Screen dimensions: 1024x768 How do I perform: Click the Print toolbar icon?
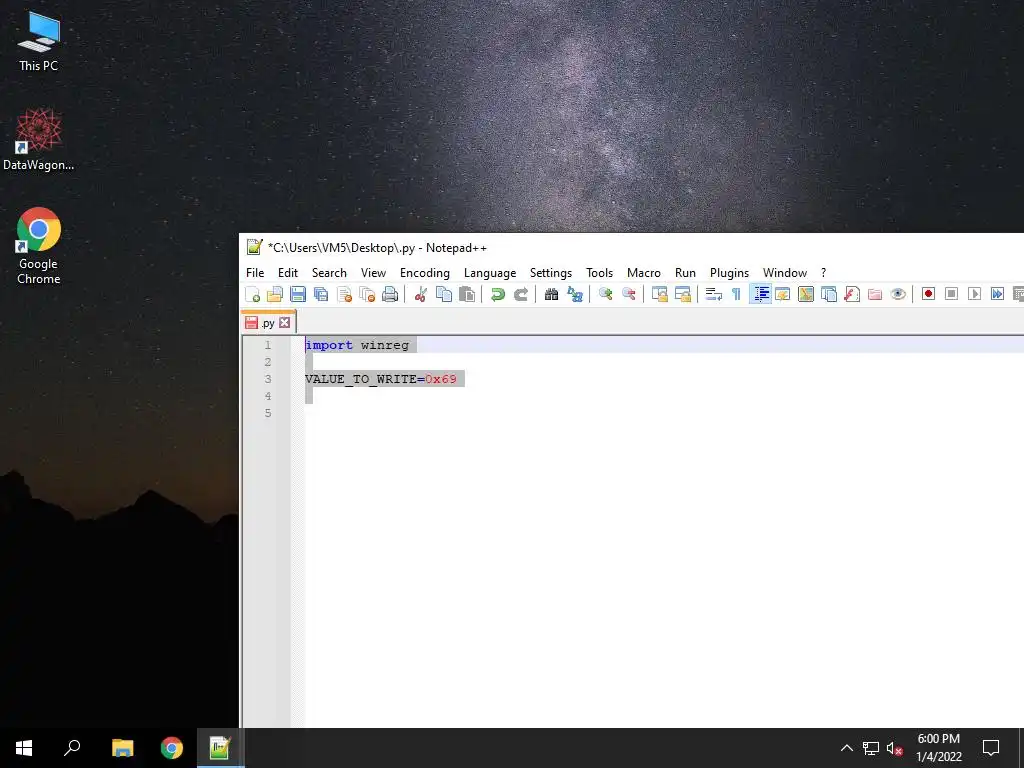[390, 294]
